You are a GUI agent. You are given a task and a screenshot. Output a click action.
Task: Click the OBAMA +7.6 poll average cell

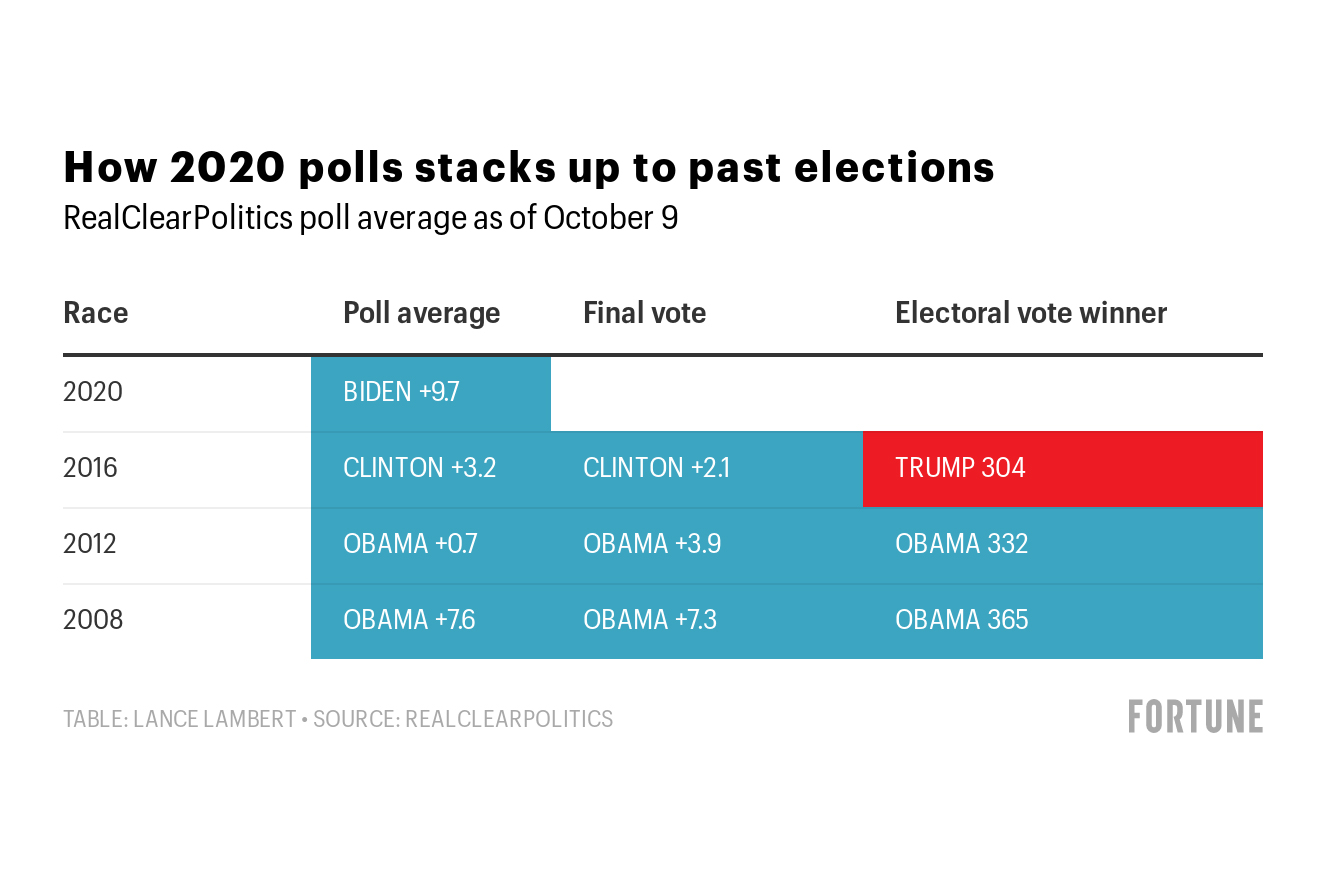pos(431,620)
